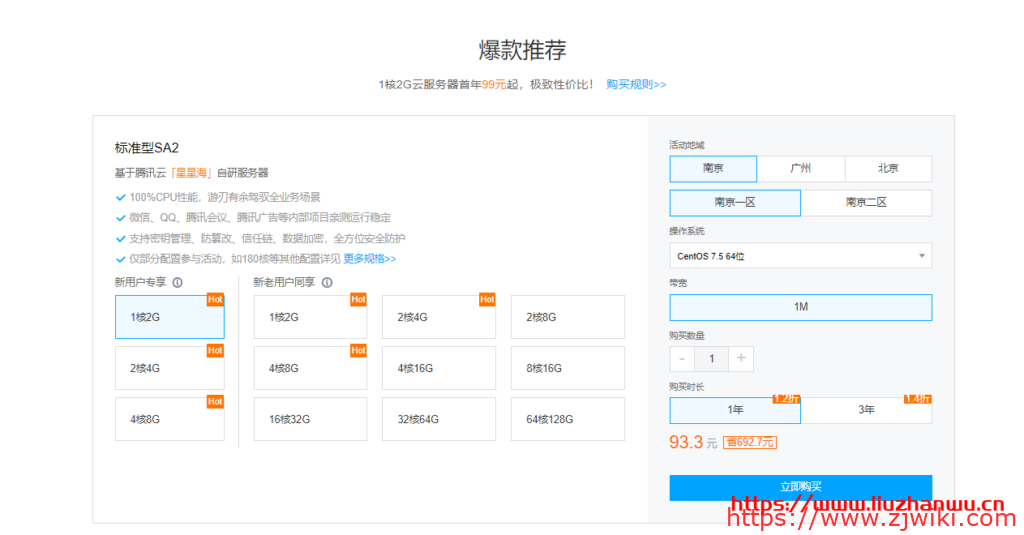
Task: Select the 1M bandwidth option
Action: (801, 307)
